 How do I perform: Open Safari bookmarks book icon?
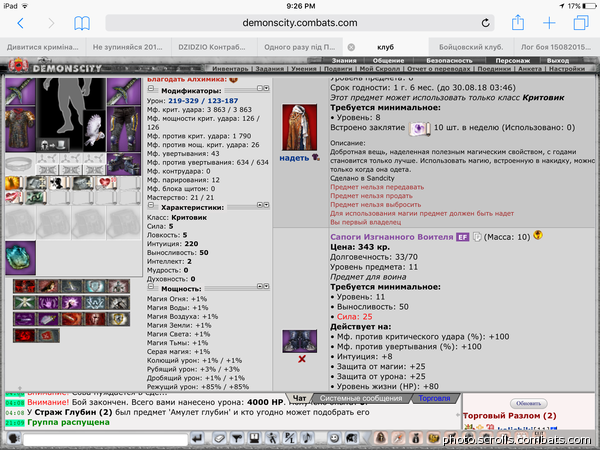coord(82,23)
